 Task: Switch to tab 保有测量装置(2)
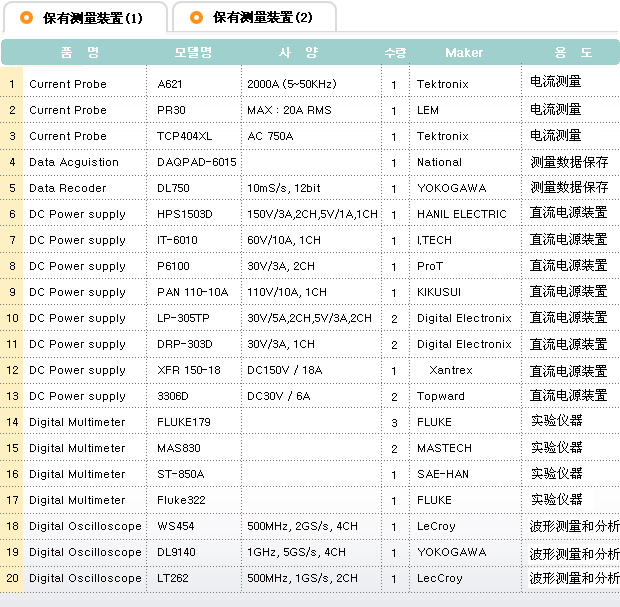click(254, 17)
